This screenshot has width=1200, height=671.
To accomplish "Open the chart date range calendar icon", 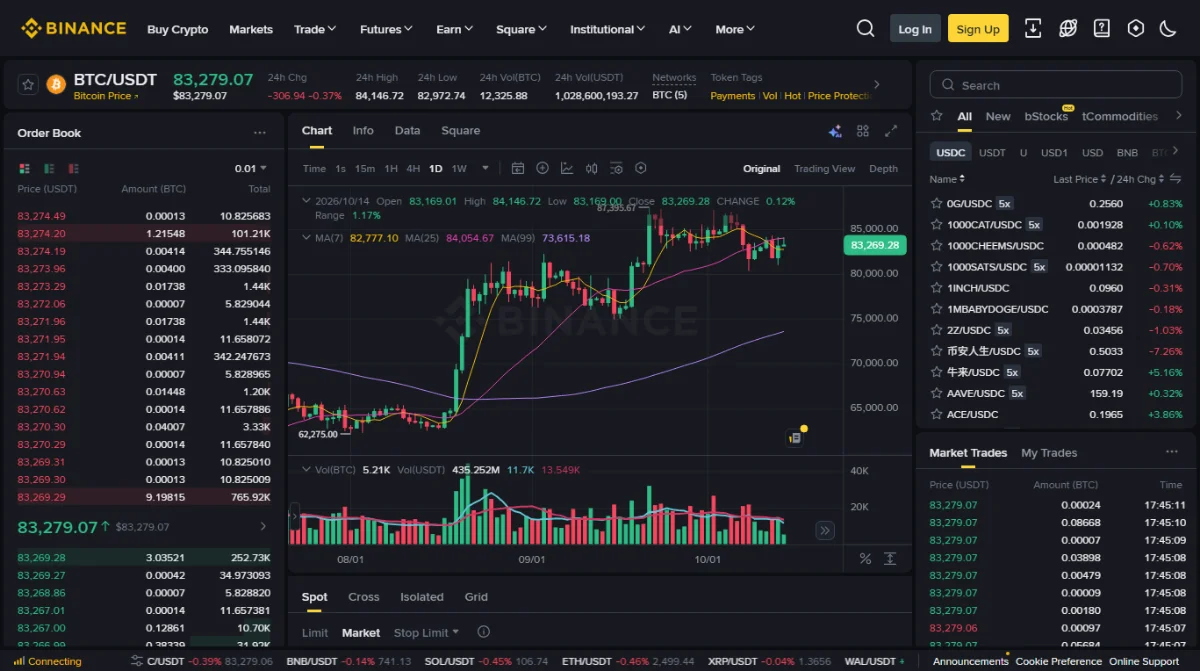I will coord(518,168).
